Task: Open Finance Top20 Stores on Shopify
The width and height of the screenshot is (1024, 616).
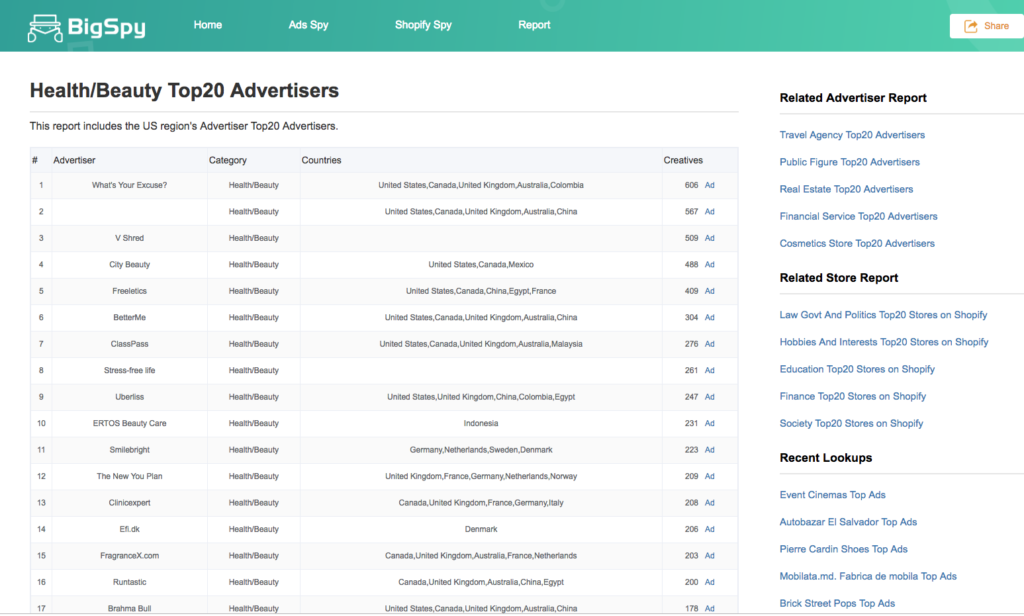Action: [853, 397]
